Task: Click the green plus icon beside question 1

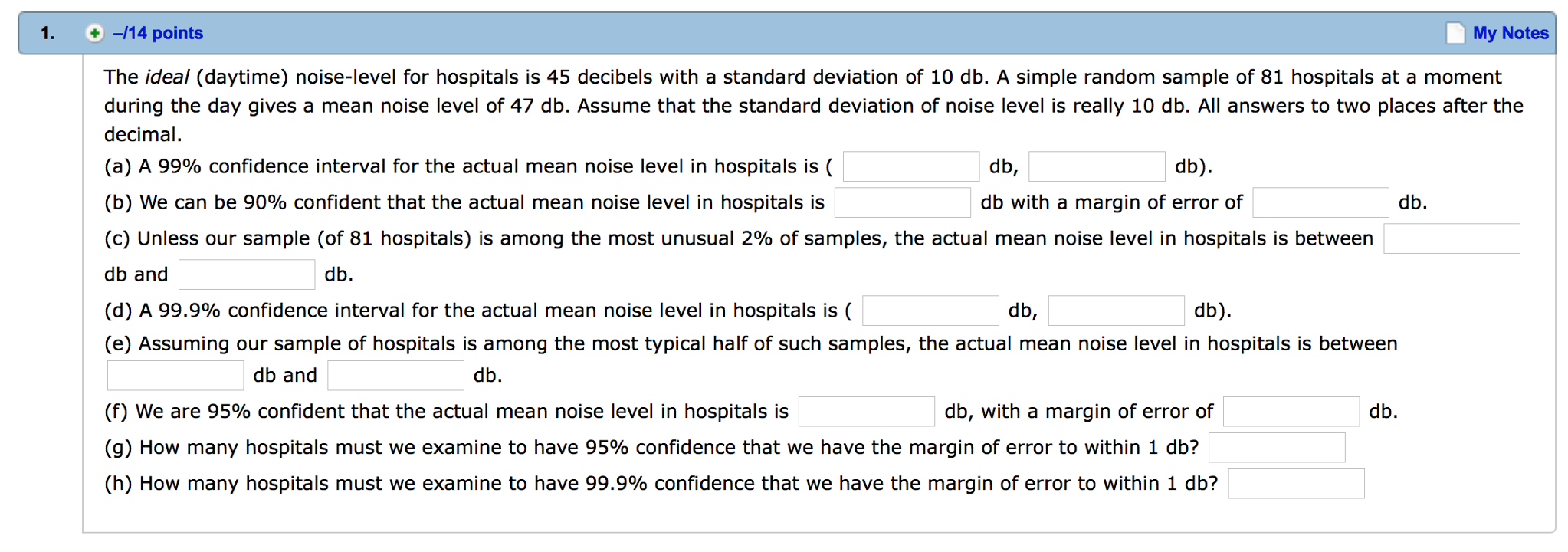Action: coord(93,33)
